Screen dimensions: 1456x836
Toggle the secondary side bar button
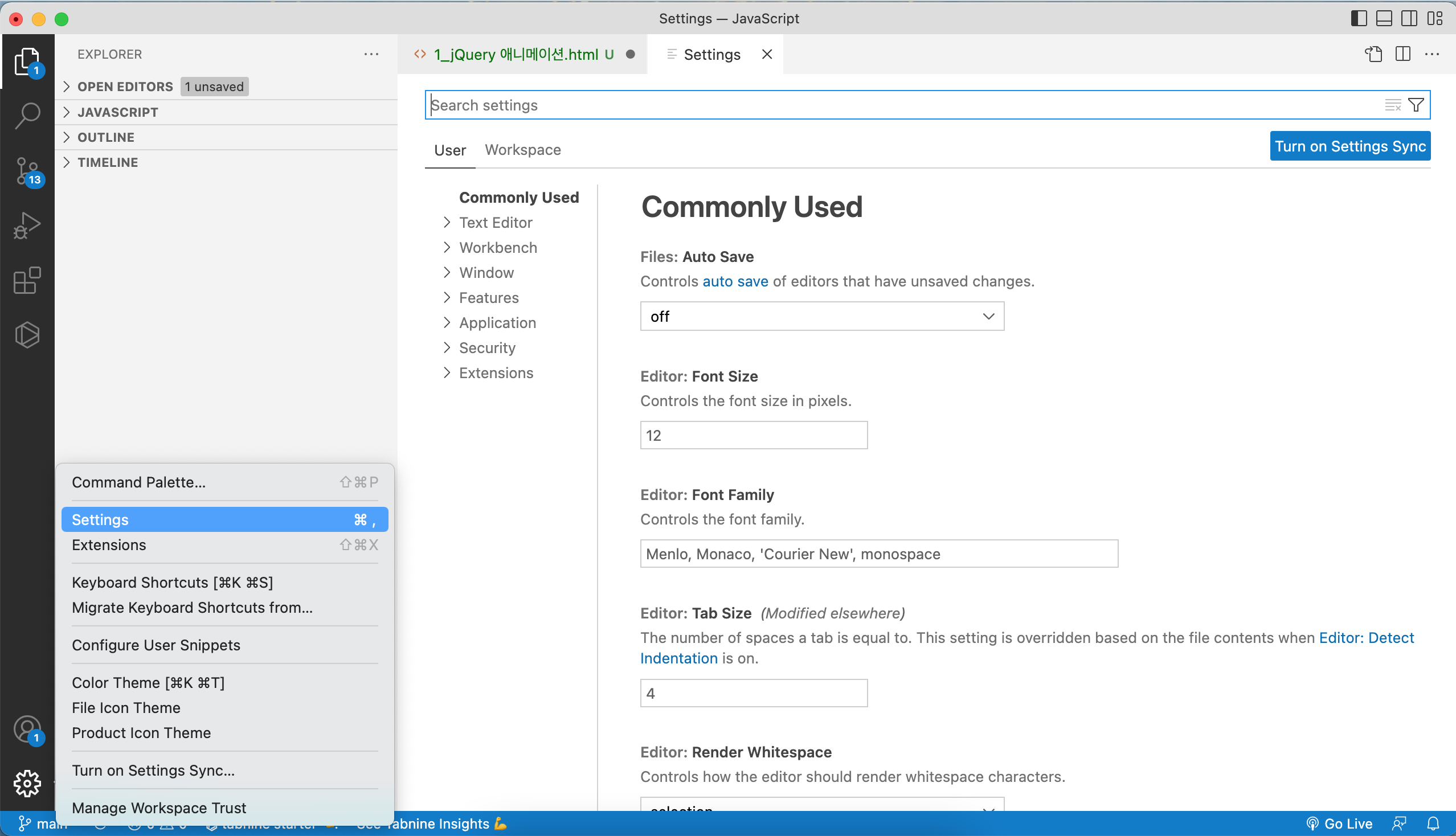(1409, 18)
